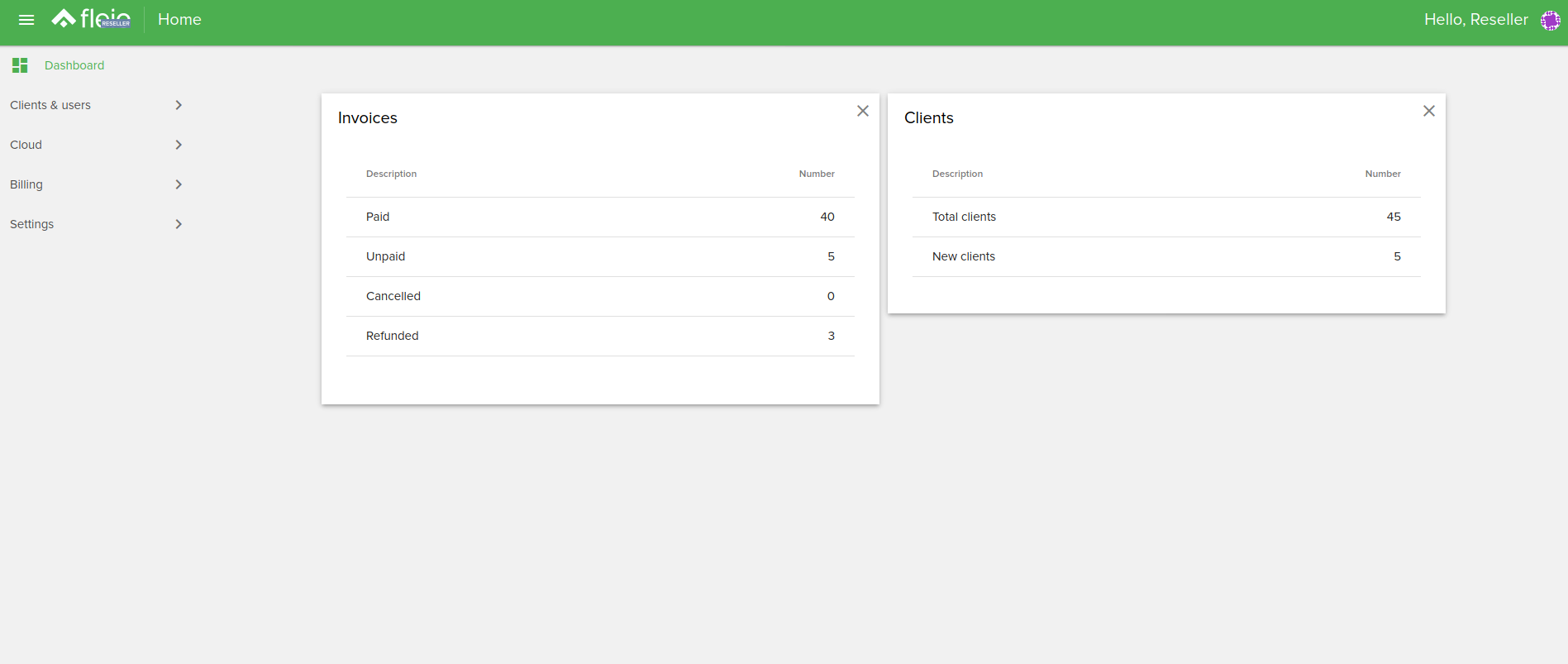Click the Cancelled count 0

pos(831,296)
